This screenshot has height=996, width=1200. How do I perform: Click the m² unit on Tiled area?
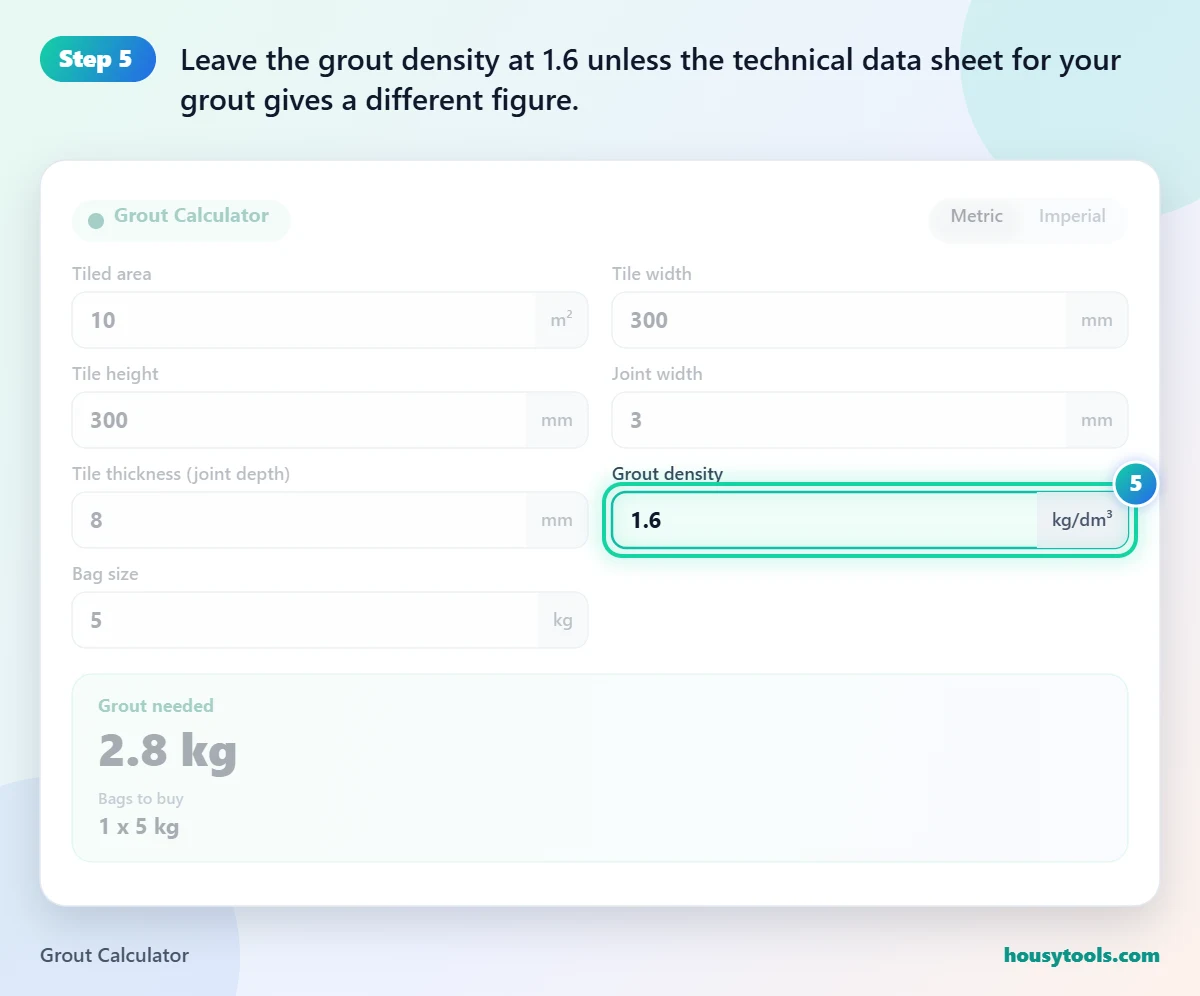[562, 320]
